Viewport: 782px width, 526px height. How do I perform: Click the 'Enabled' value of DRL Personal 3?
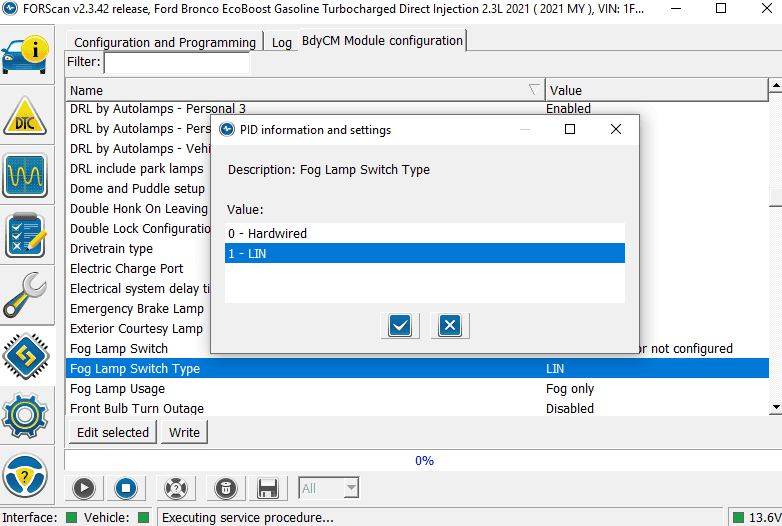click(568, 109)
